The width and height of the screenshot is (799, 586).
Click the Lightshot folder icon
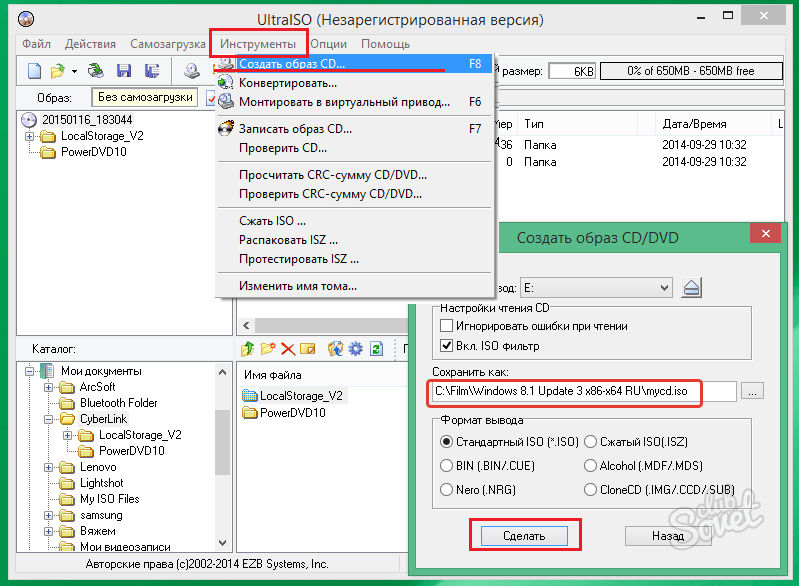point(67,483)
